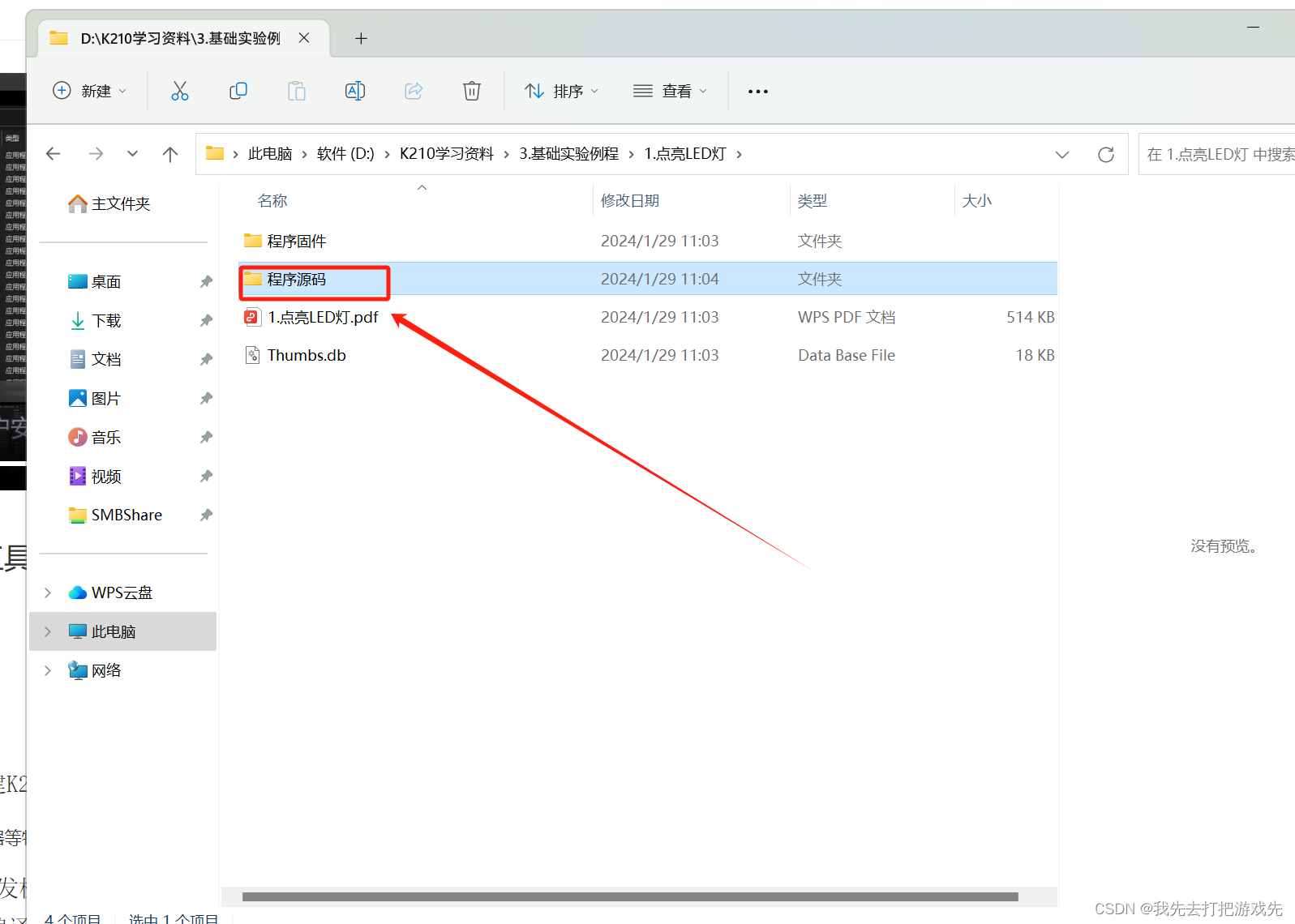Viewport: 1295px width, 924px height.
Task: Select the 程序源码 folder
Action: pos(648,279)
